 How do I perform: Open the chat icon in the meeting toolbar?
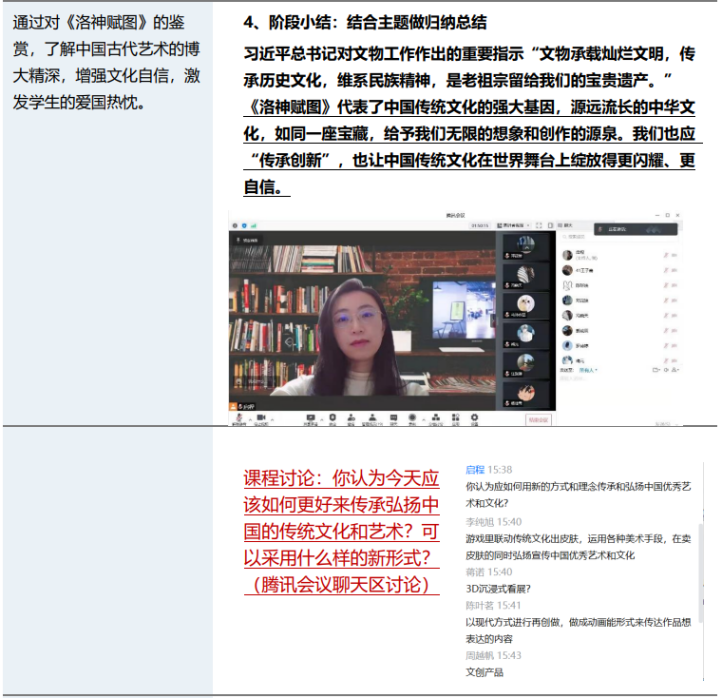point(394,418)
